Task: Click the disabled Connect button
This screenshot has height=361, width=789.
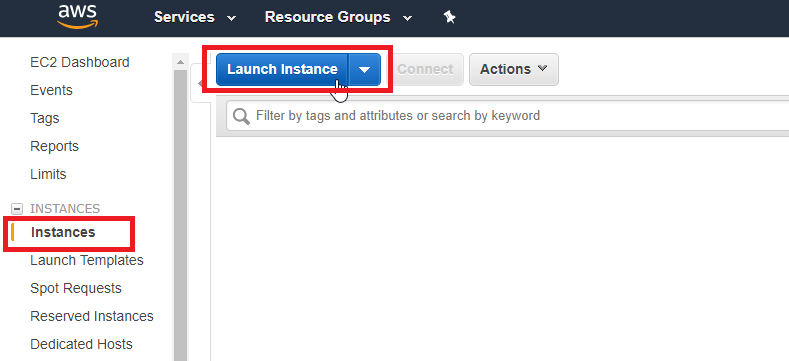Action: click(x=425, y=69)
